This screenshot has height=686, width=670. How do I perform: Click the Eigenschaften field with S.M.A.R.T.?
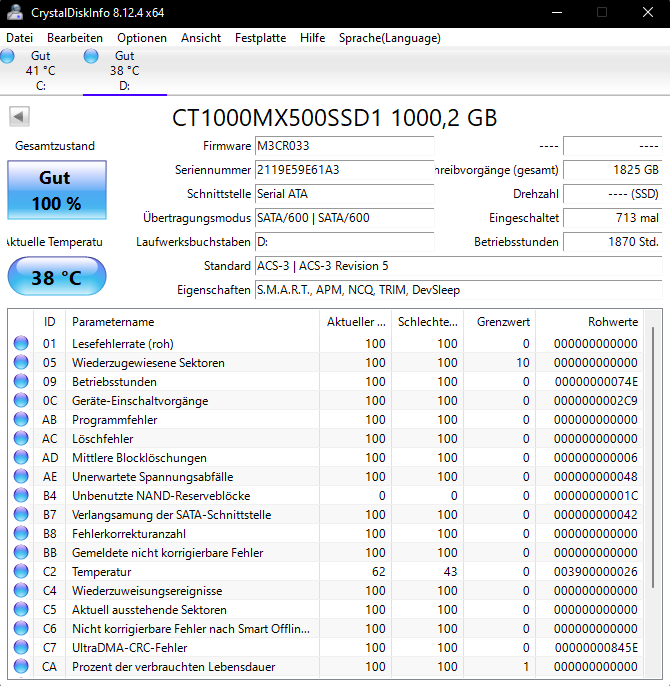click(x=459, y=290)
